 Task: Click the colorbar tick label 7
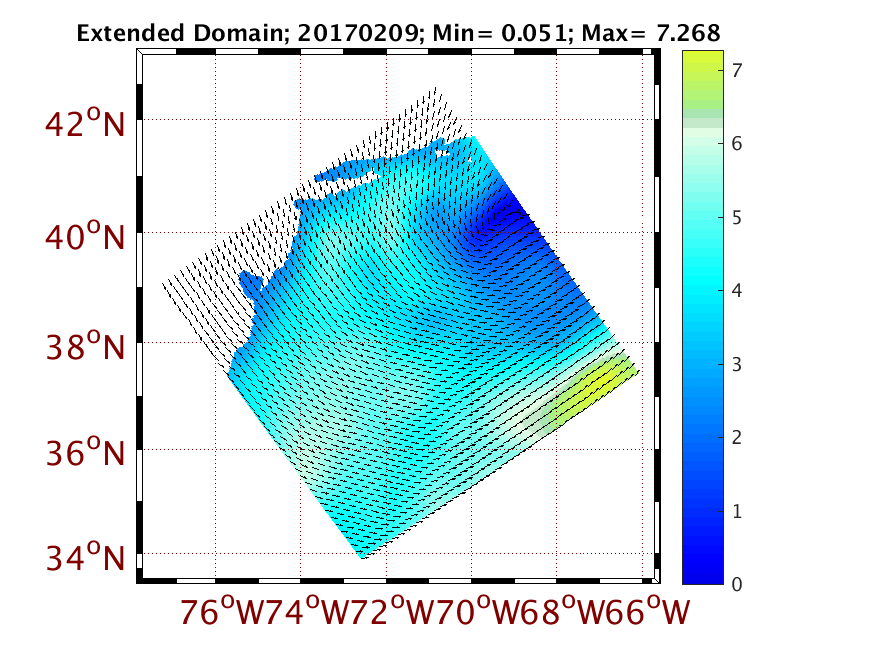pos(737,71)
